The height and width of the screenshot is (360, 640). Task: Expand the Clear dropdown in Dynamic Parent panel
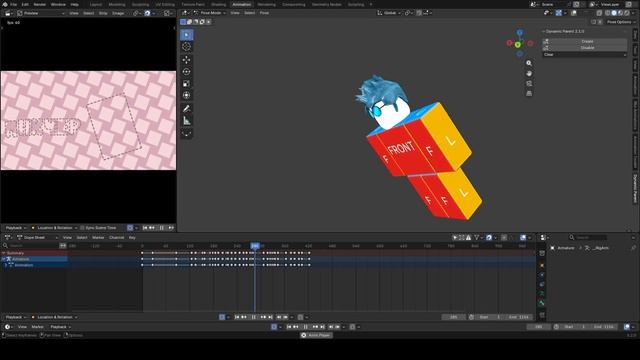coord(584,54)
